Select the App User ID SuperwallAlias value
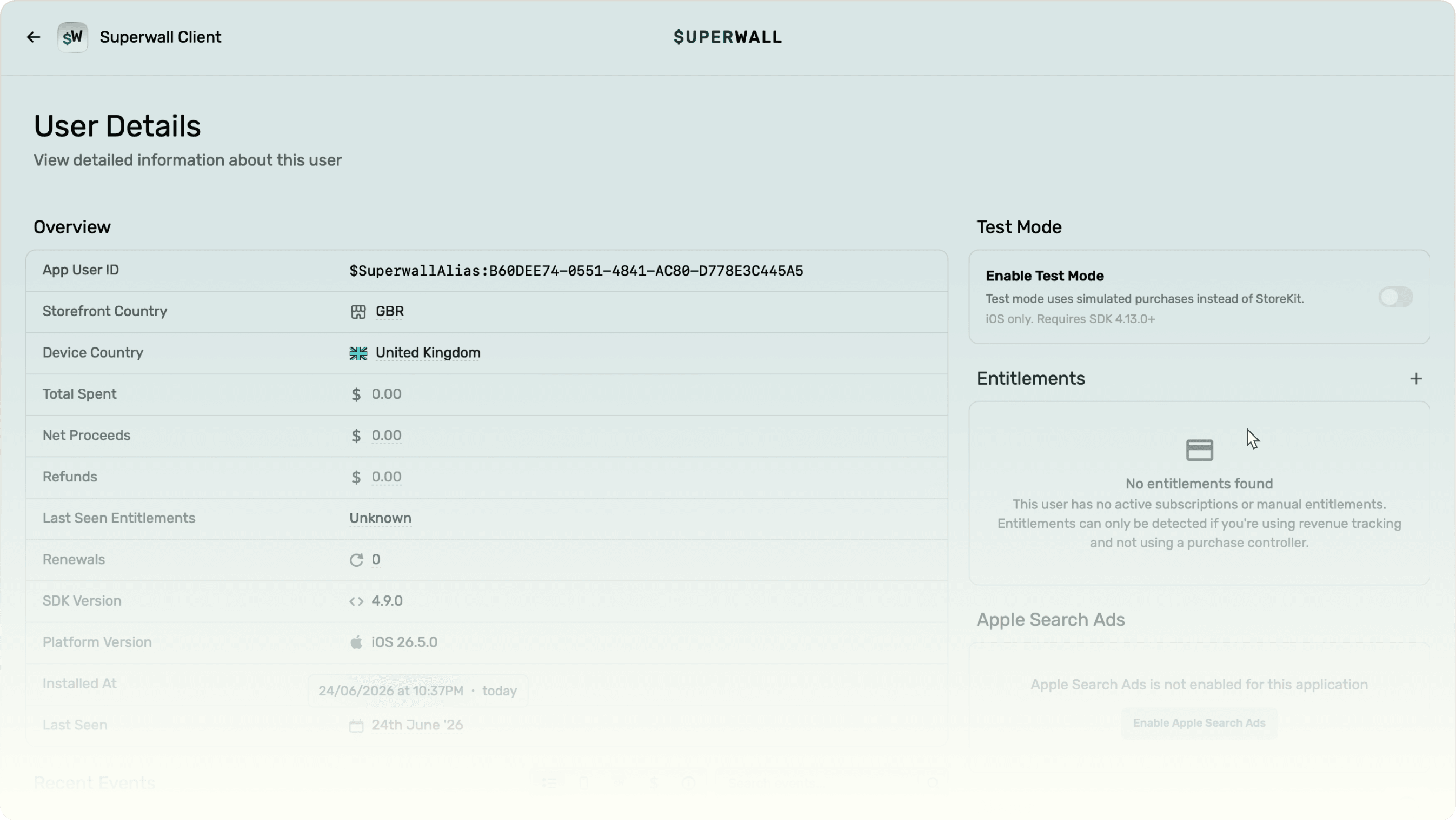Viewport: 1456px width, 837px height. click(x=576, y=271)
